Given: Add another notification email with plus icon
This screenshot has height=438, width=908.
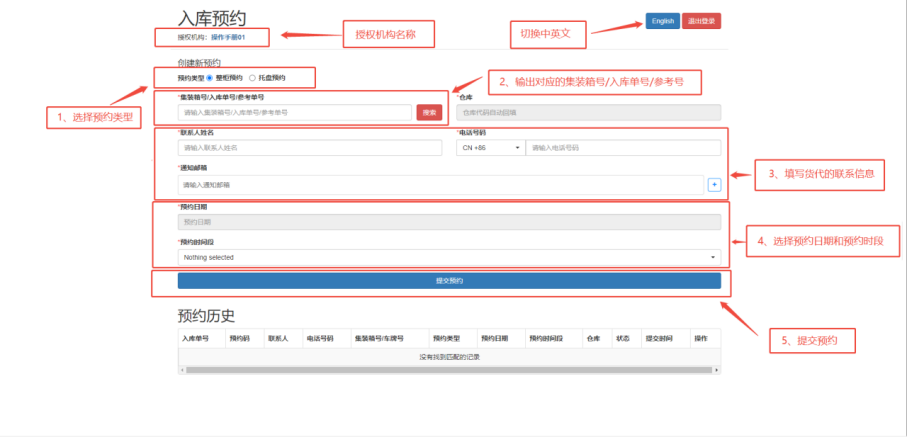Looking at the screenshot, I should point(714,184).
